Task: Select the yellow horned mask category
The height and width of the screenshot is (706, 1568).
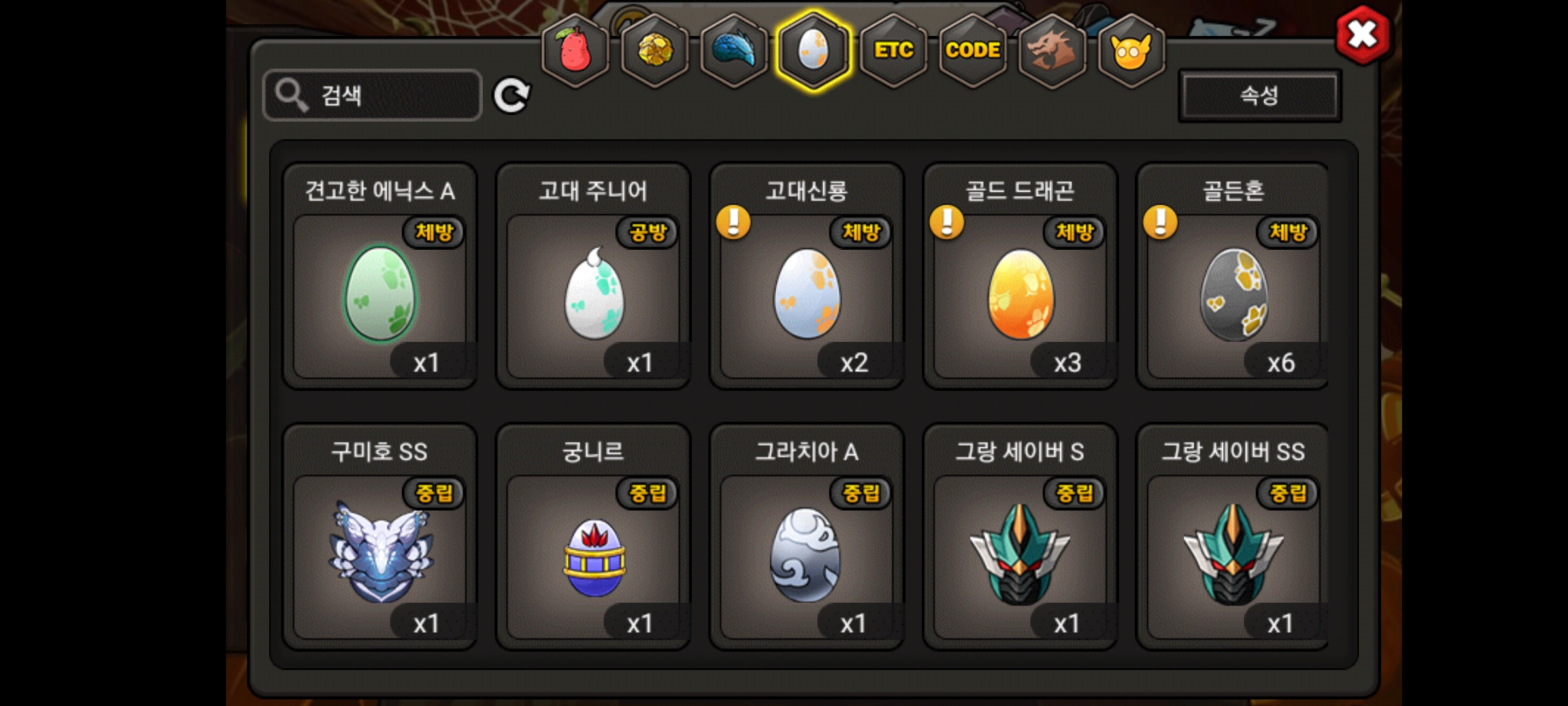Action: click(1131, 50)
